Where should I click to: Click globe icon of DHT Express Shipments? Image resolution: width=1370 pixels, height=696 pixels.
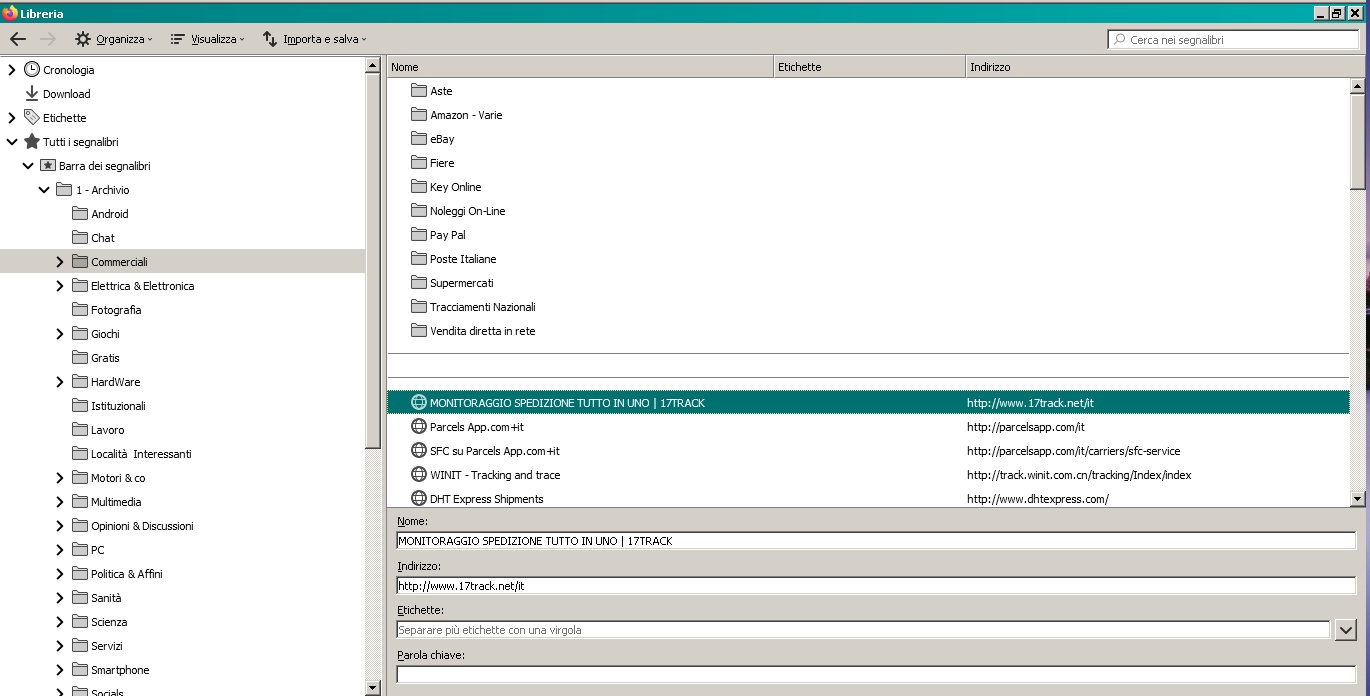(419, 498)
